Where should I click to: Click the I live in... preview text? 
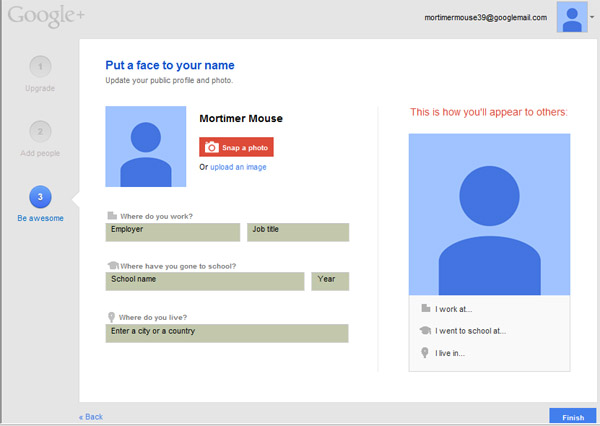[450, 353]
